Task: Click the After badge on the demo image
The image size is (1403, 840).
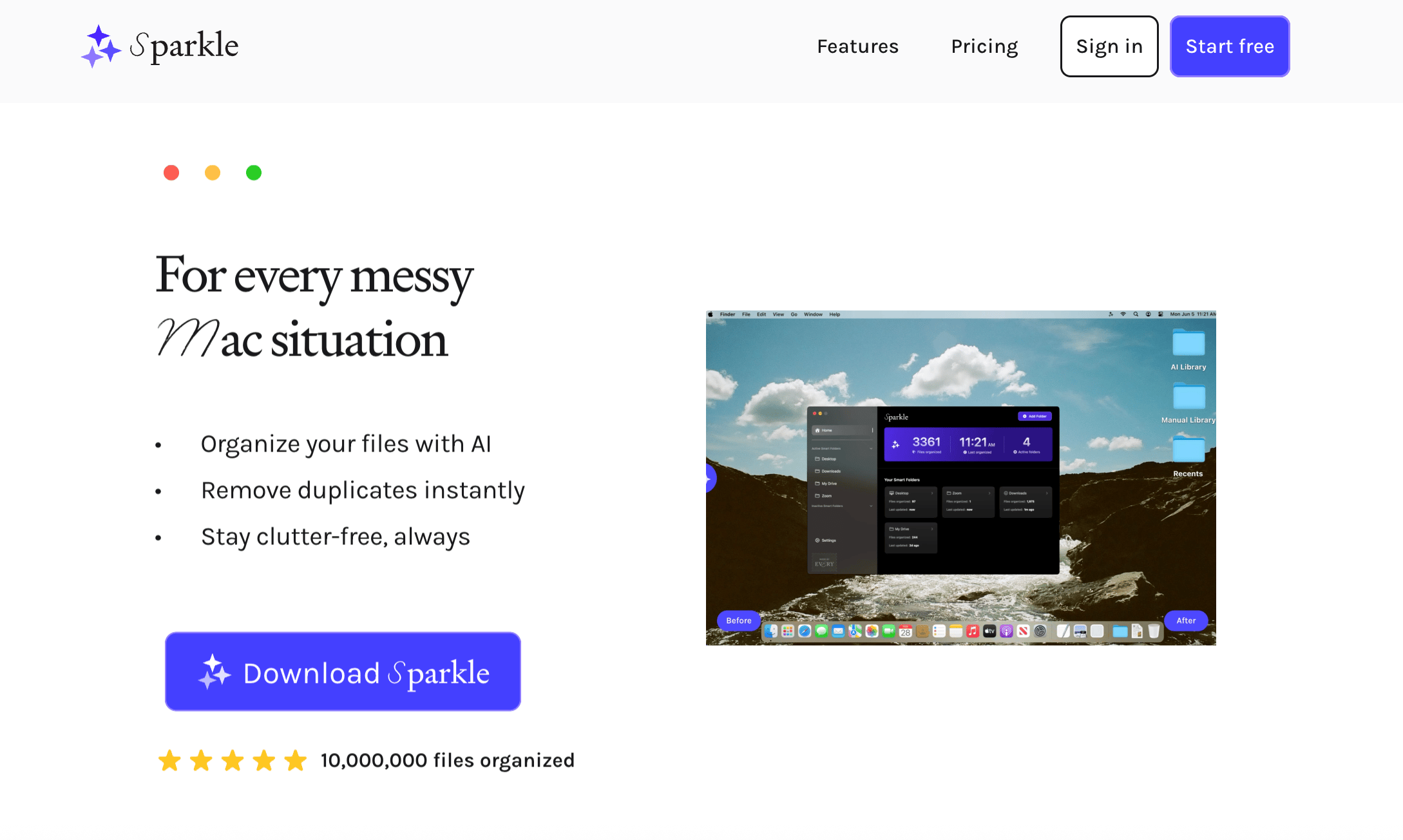Action: [1186, 620]
